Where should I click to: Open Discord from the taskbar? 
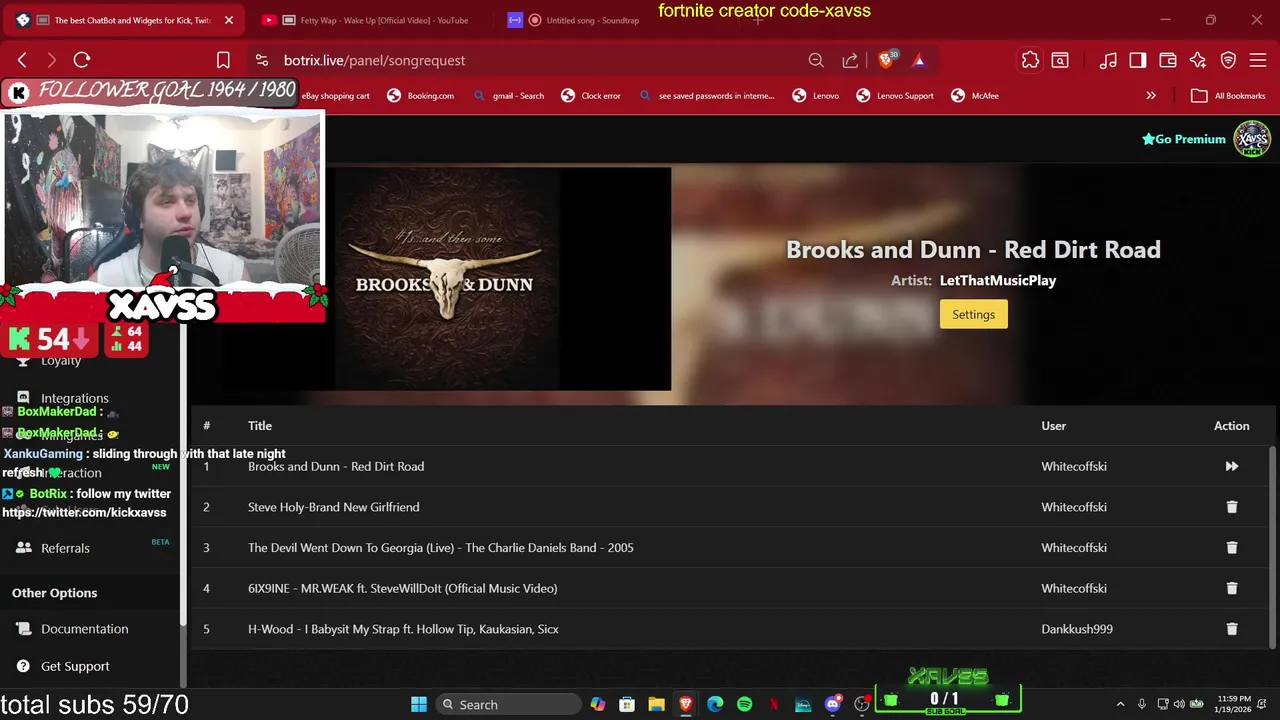pyautogui.click(x=832, y=704)
